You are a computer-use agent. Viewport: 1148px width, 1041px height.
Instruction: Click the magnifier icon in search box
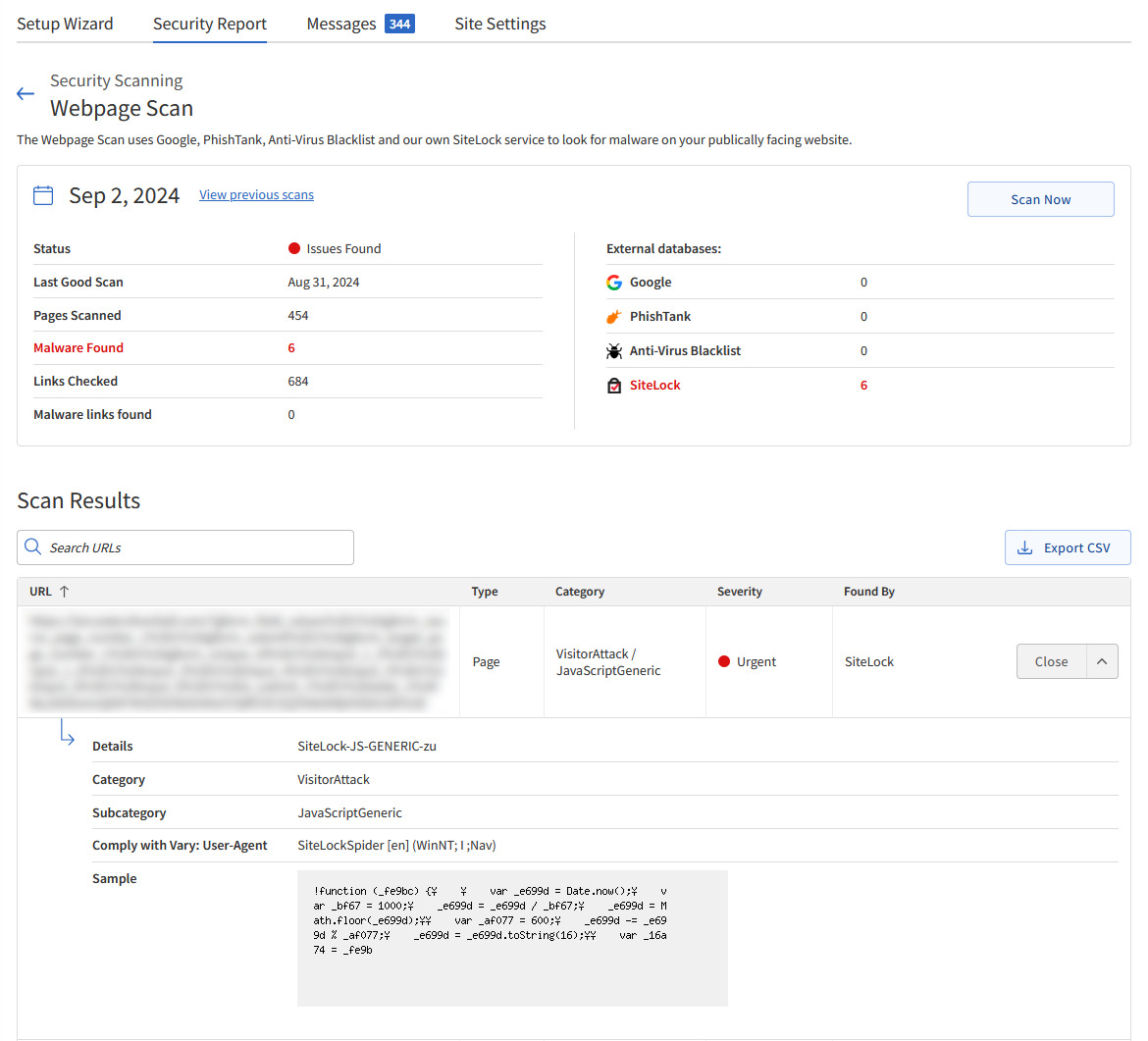coord(33,547)
